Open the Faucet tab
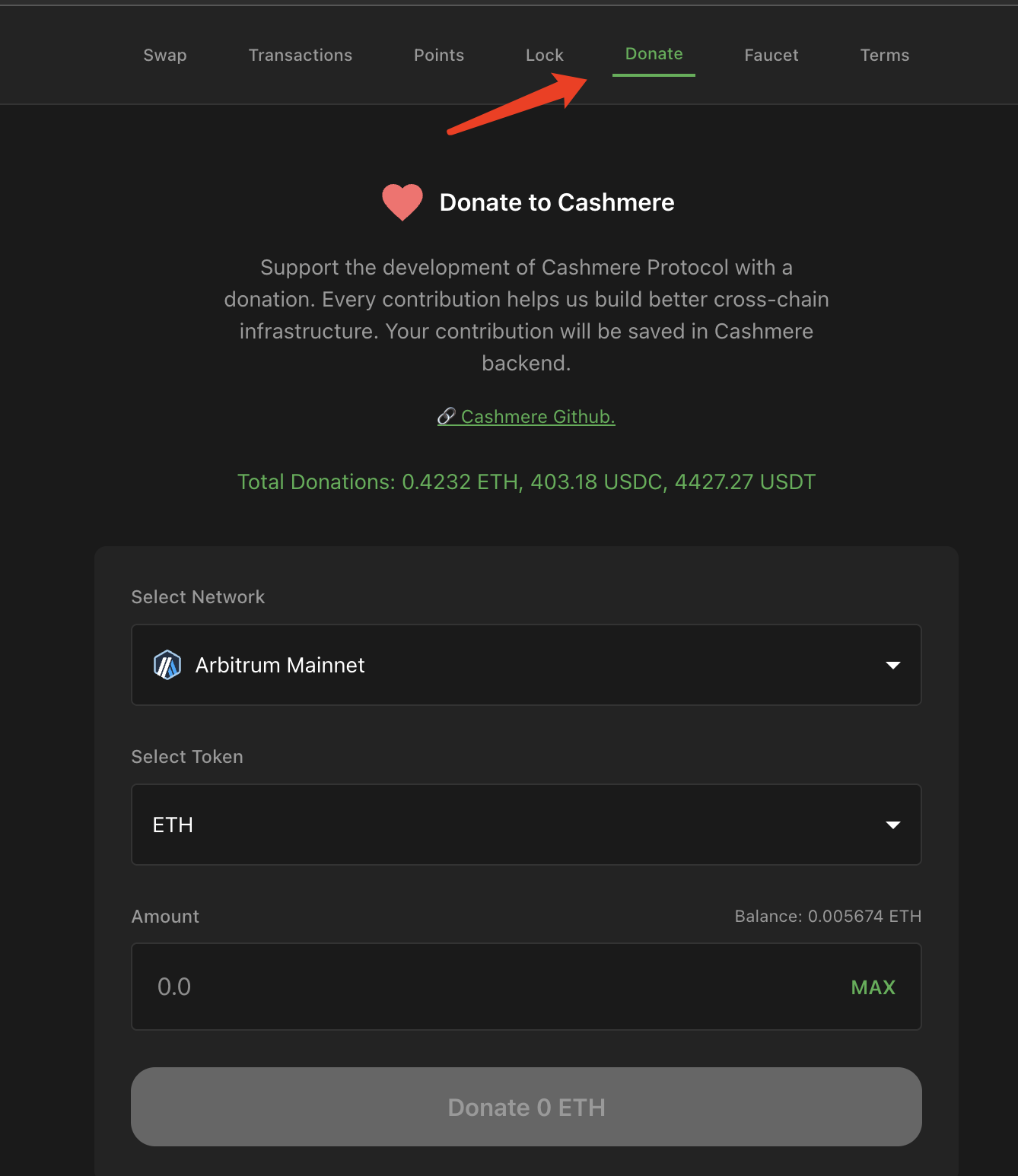Viewport: 1018px width, 1176px height. click(771, 55)
